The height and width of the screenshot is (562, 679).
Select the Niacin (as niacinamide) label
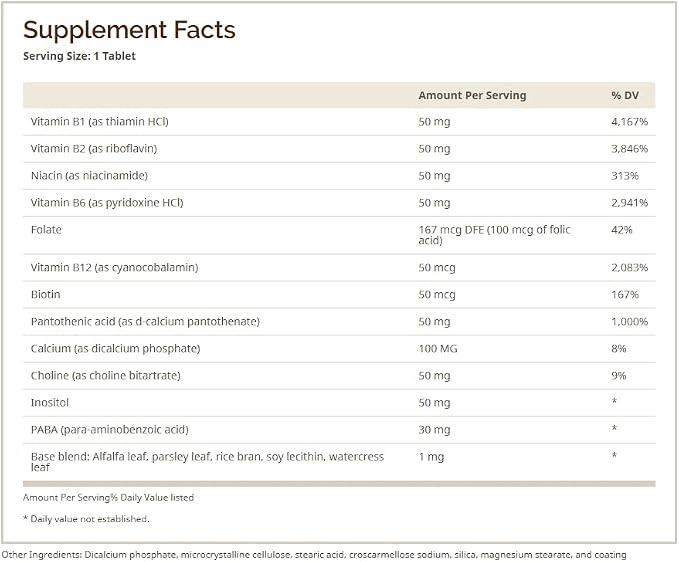tap(89, 176)
